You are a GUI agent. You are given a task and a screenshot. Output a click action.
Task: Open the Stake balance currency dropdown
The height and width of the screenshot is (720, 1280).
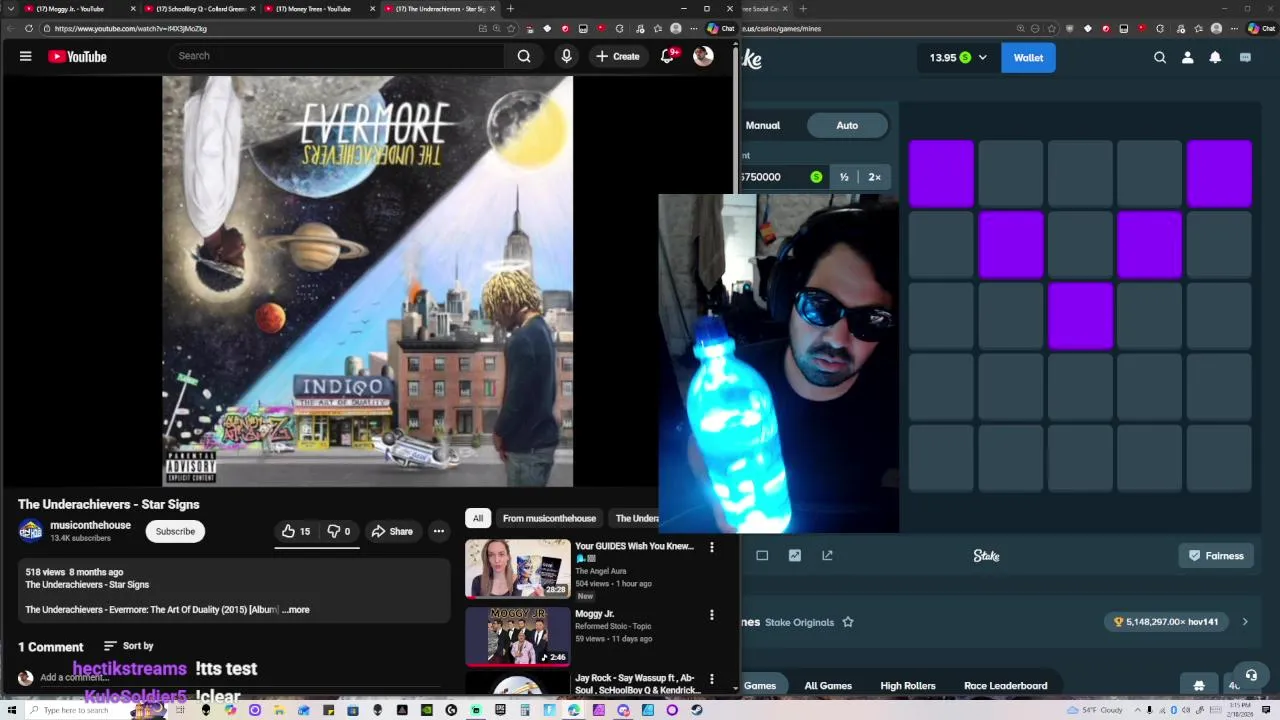point(958,57)
